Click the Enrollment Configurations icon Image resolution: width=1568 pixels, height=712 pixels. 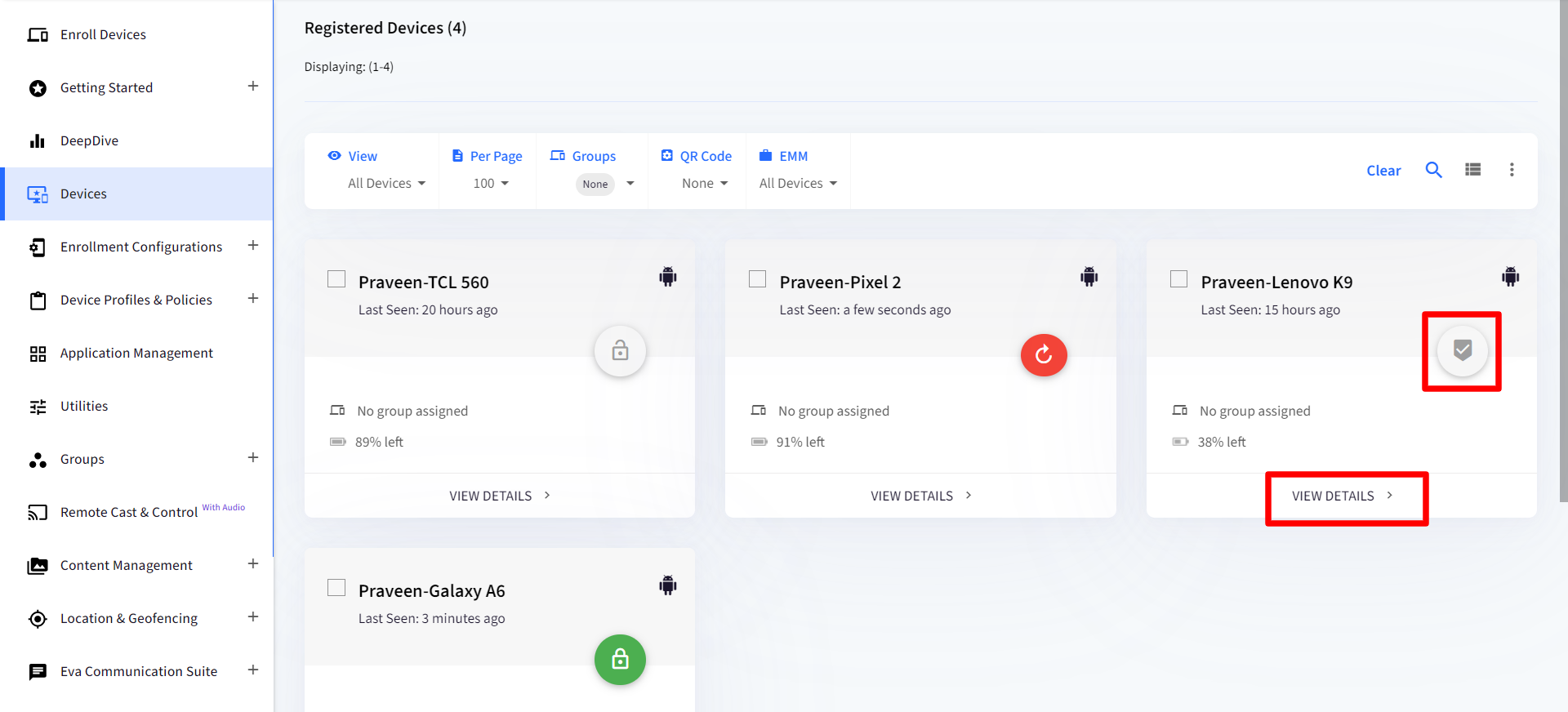pos(38,247)
